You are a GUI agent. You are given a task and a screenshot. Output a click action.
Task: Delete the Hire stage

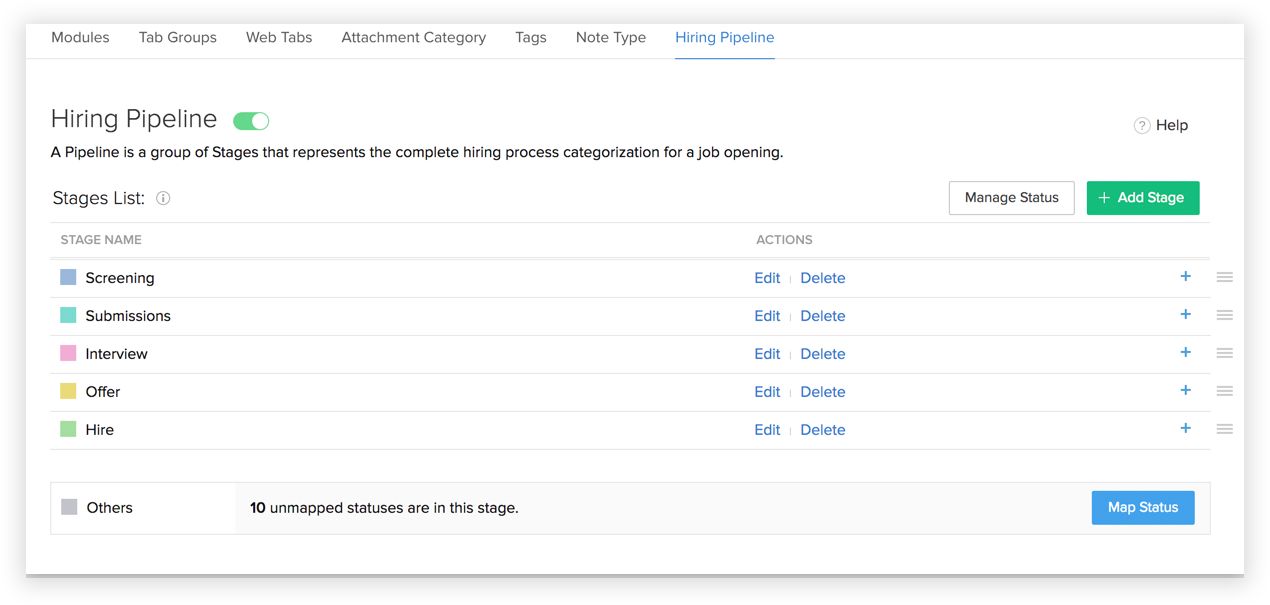click(x=822, y=430)
